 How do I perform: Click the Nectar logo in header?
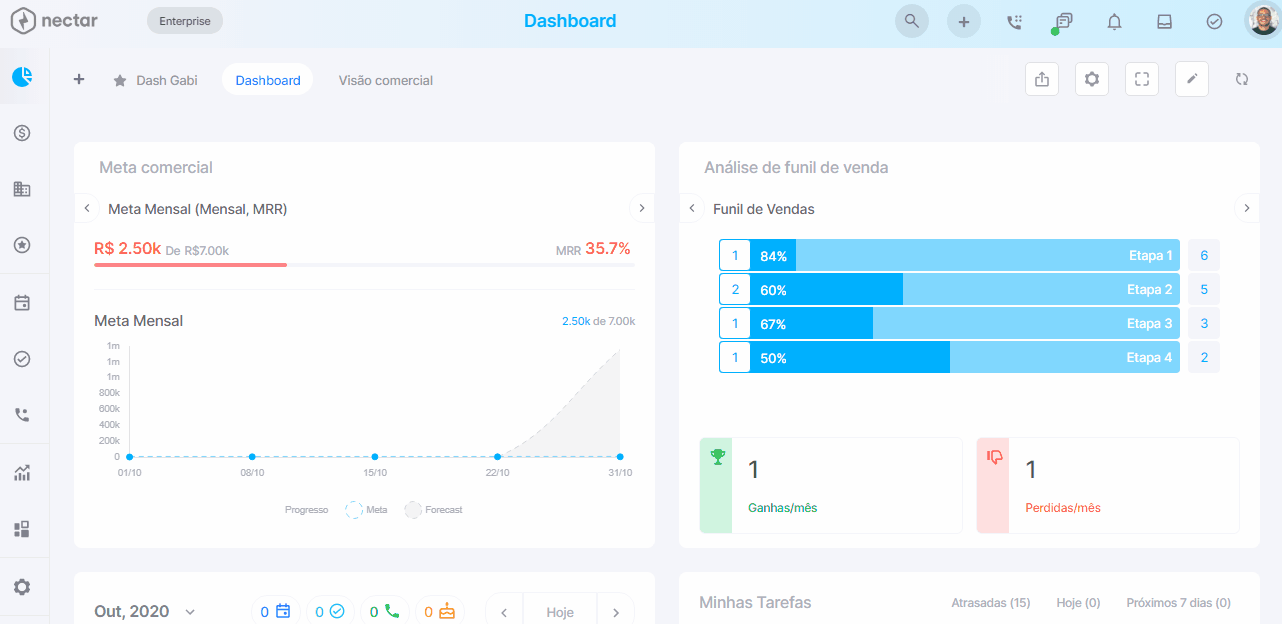(54, 21)
